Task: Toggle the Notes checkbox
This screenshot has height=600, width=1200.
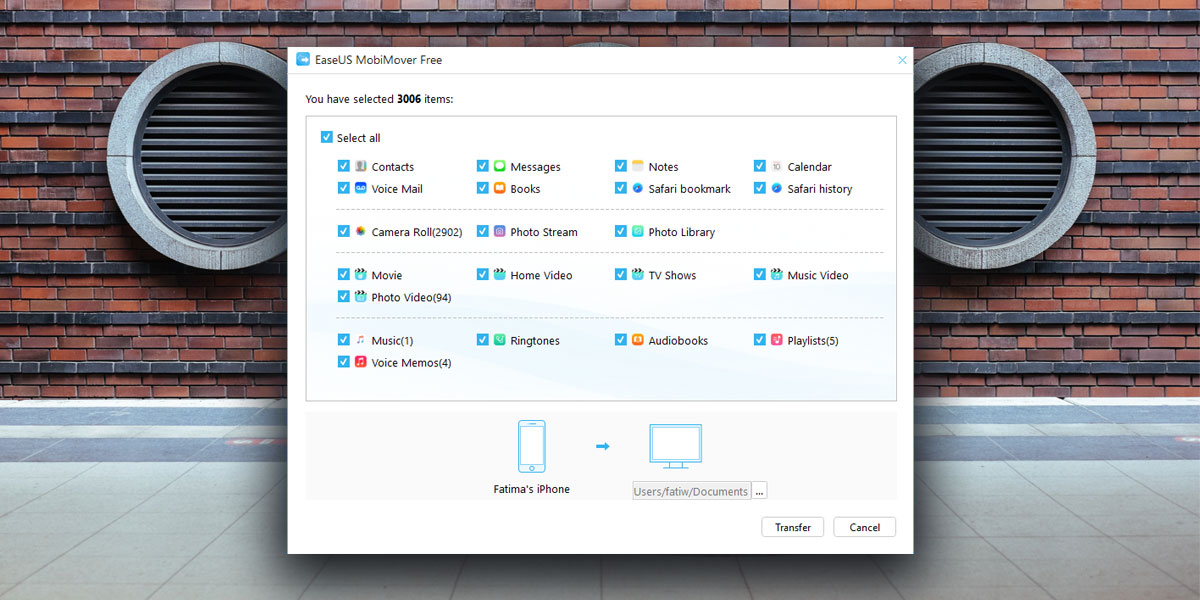Action: (x=620, y=166)
